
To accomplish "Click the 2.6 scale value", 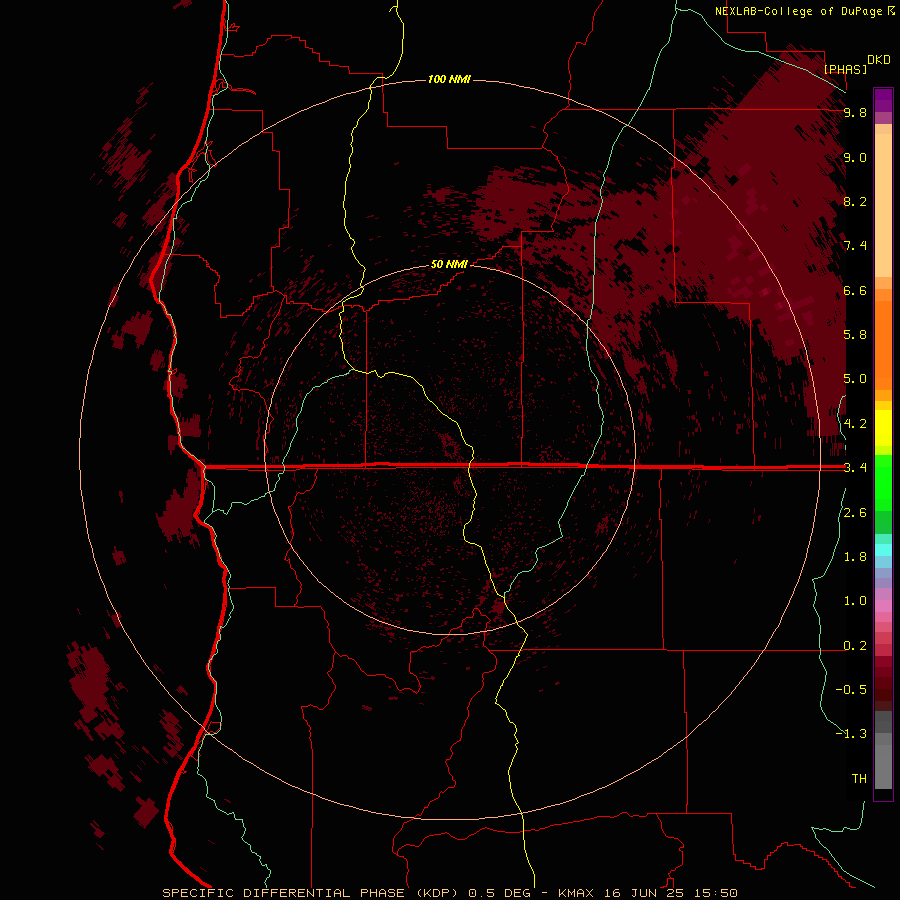I will pos(855,513).
